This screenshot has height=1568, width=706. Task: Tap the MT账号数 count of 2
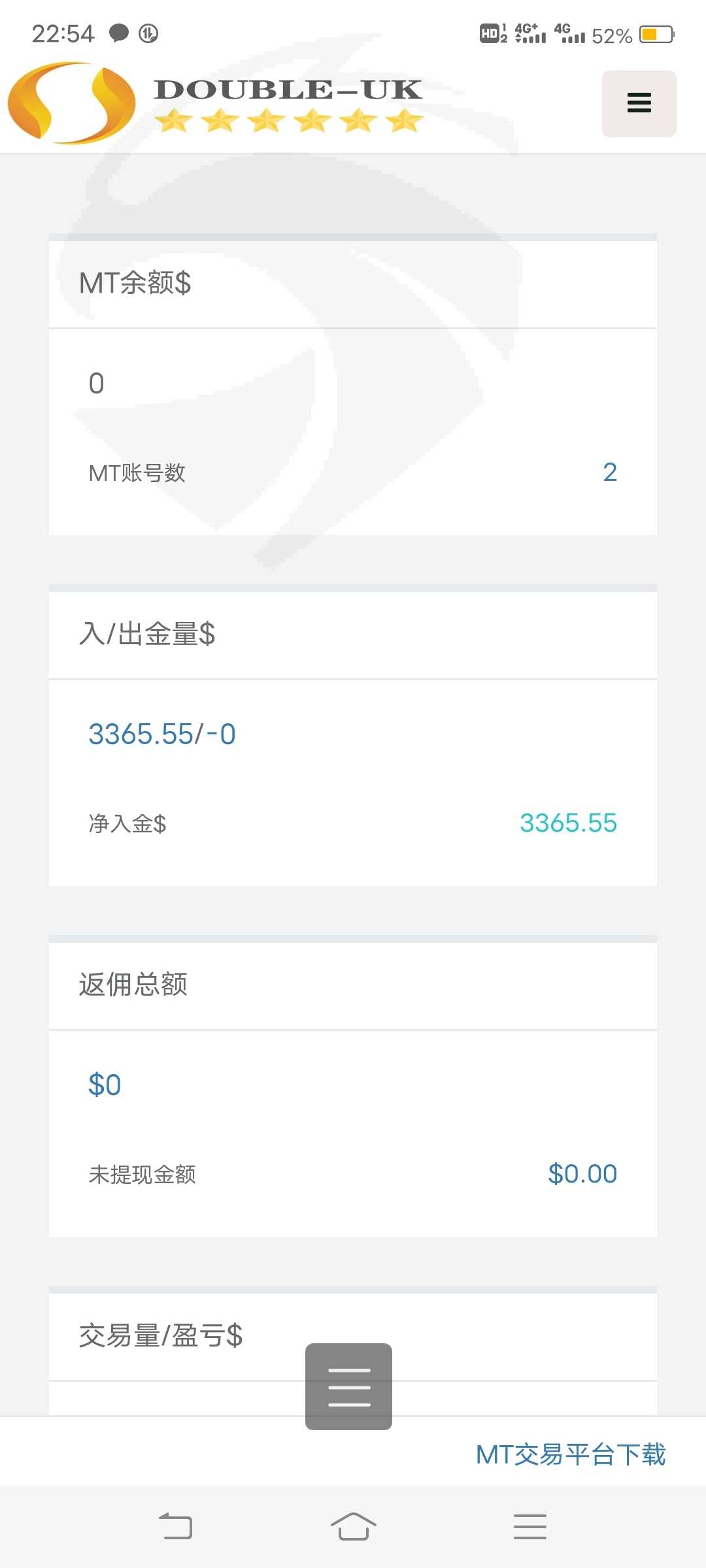[x=609, y=472]
